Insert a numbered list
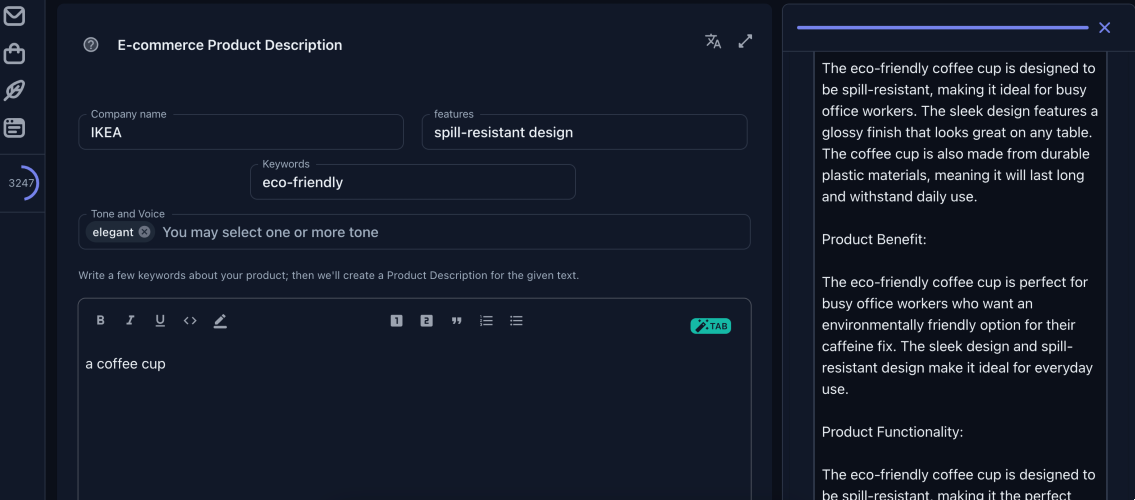 coord(486,321)
